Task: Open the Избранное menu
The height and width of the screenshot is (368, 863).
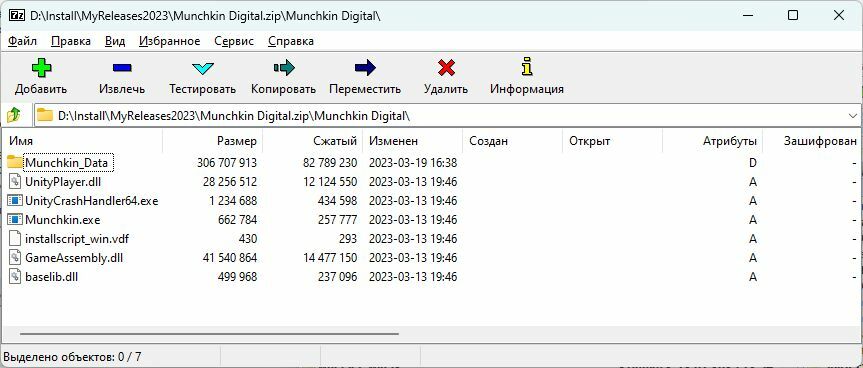Action: tap(170, 41)
